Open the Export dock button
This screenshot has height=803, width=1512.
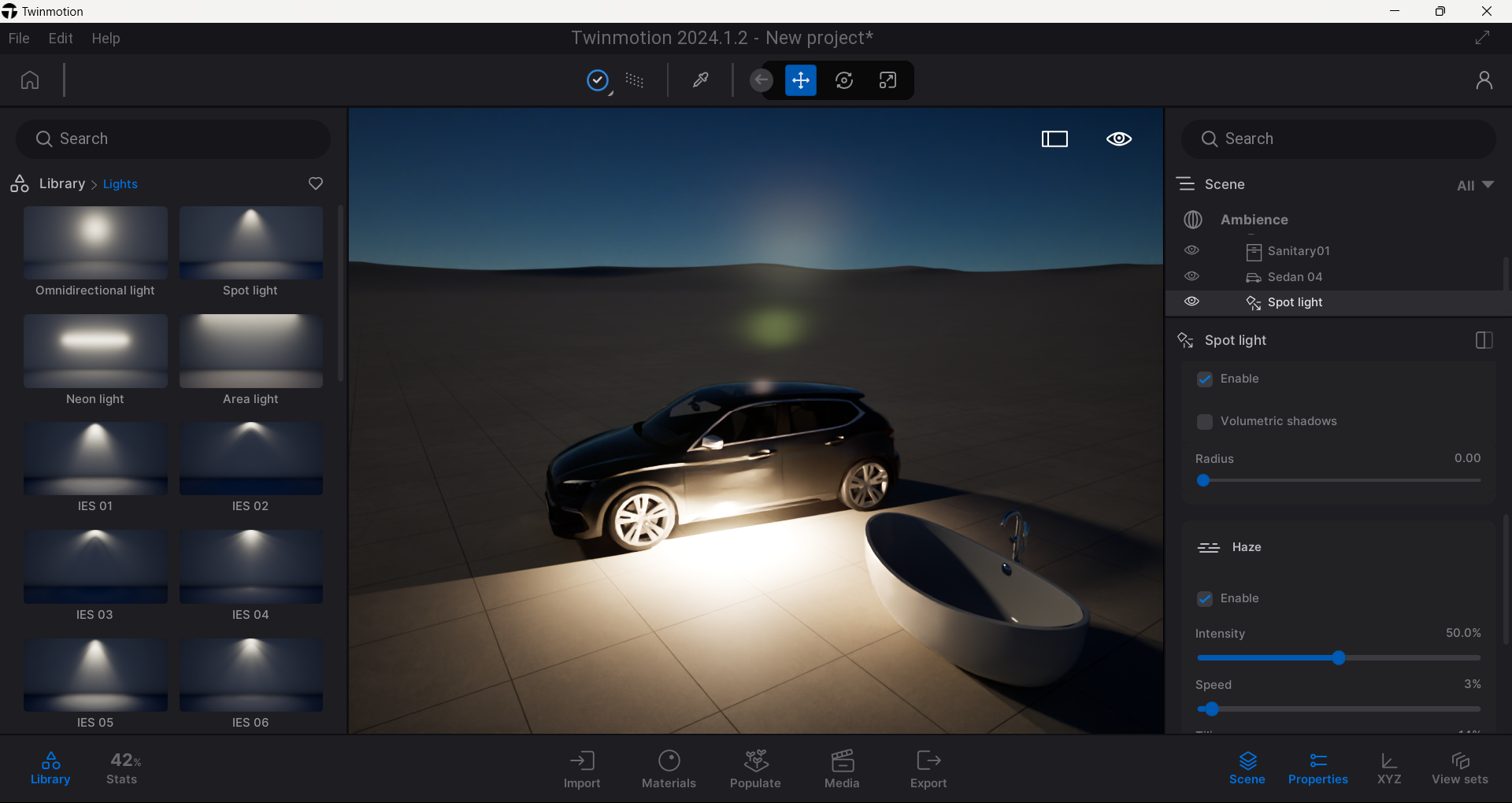(x=928, y=769)
